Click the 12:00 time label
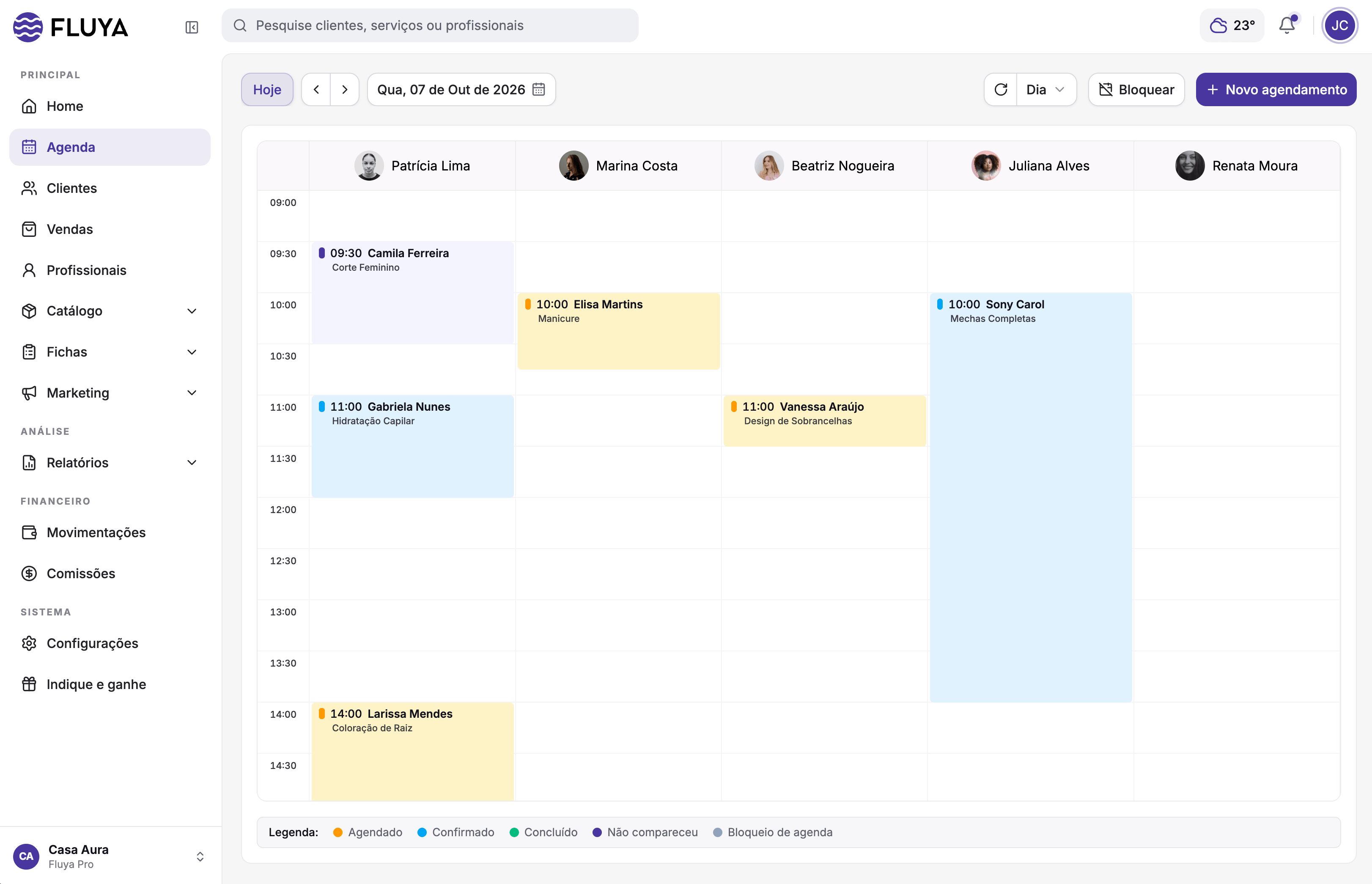 pyautogui.click(x=283, y=510)
